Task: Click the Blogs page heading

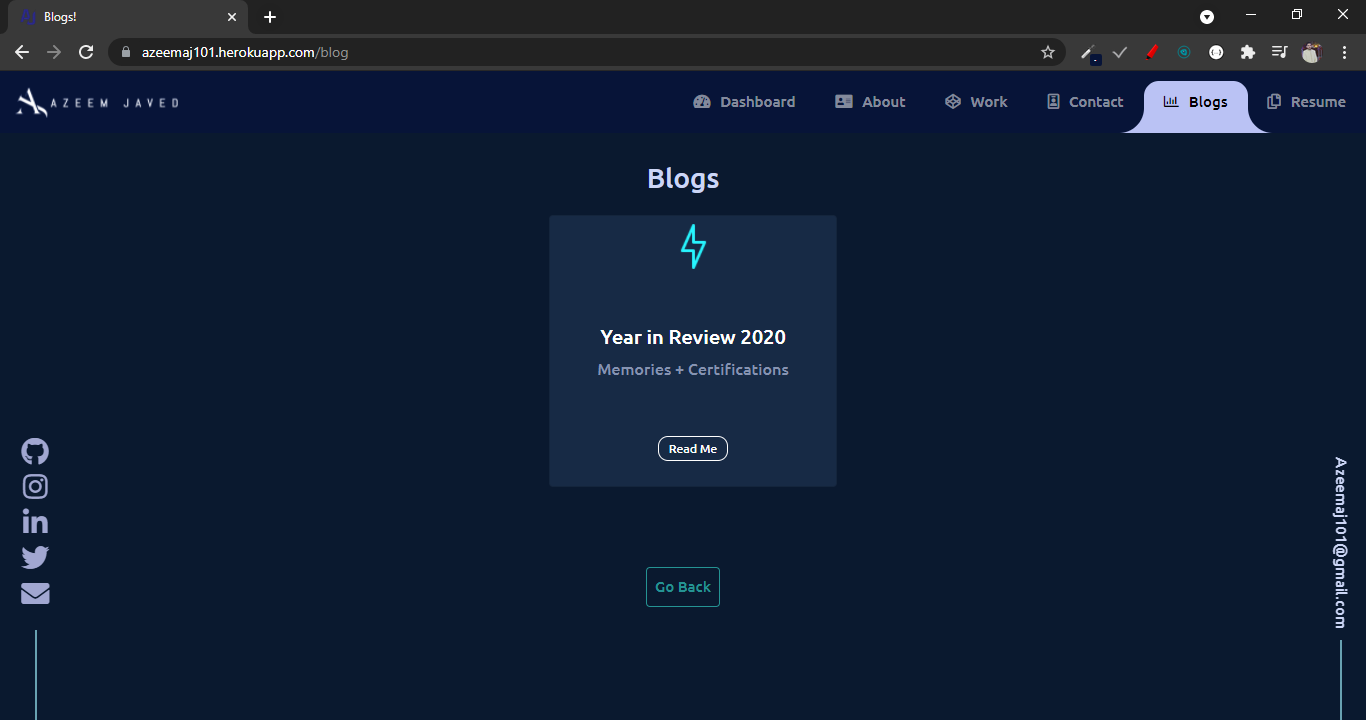Action: click(683, 179)
